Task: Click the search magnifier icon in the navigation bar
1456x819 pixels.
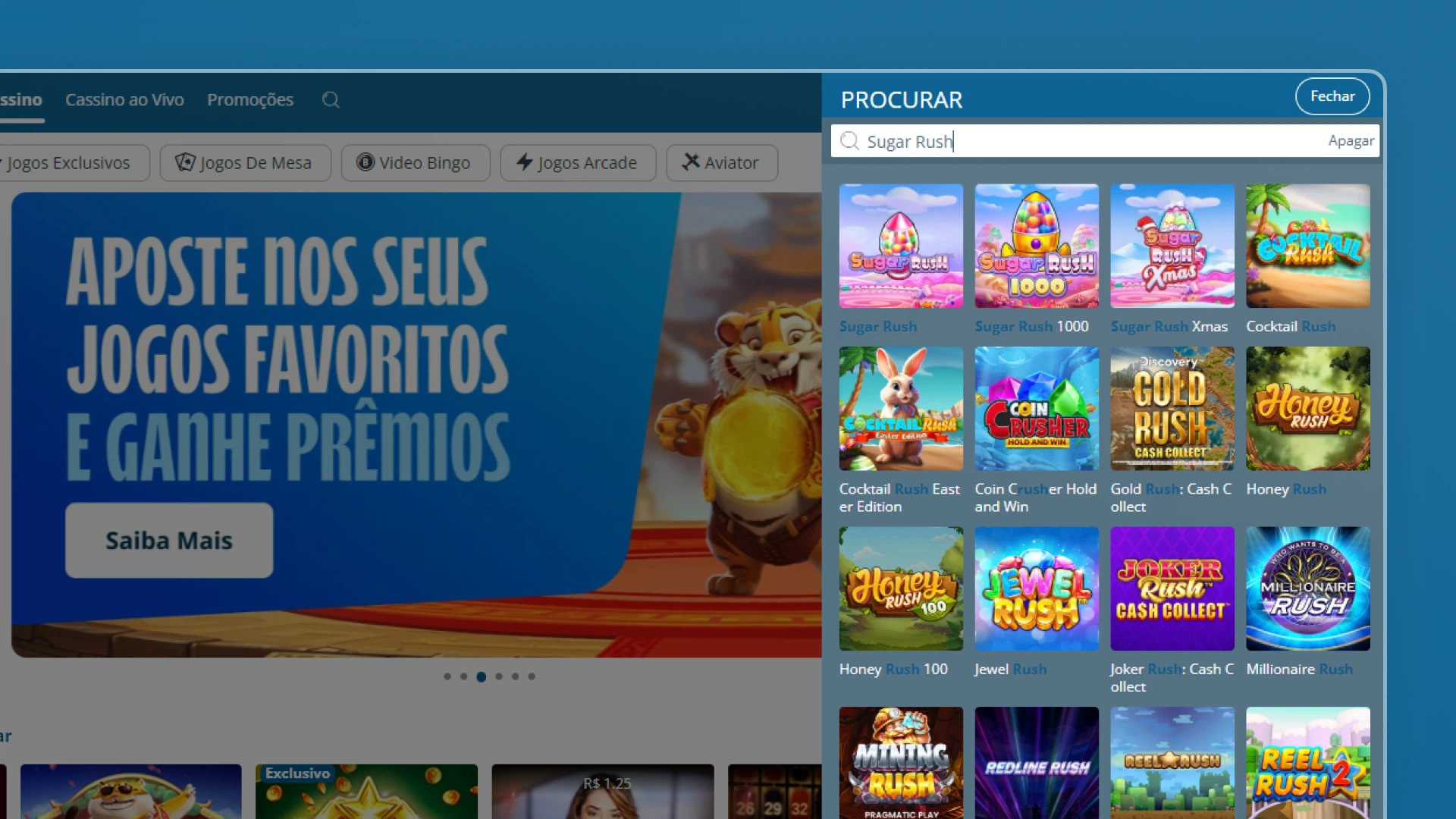Action: [x=331, y=100]
